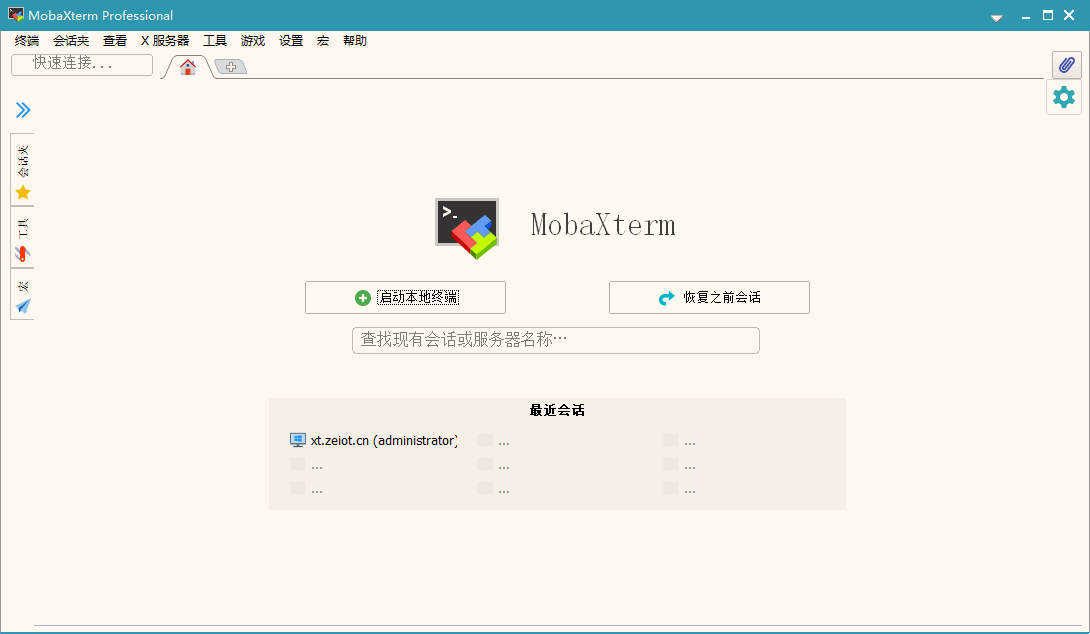This screenshot has height=634, width=1090.
Task: Open the X 服务器 menu
Action: [x=165, y=41]
